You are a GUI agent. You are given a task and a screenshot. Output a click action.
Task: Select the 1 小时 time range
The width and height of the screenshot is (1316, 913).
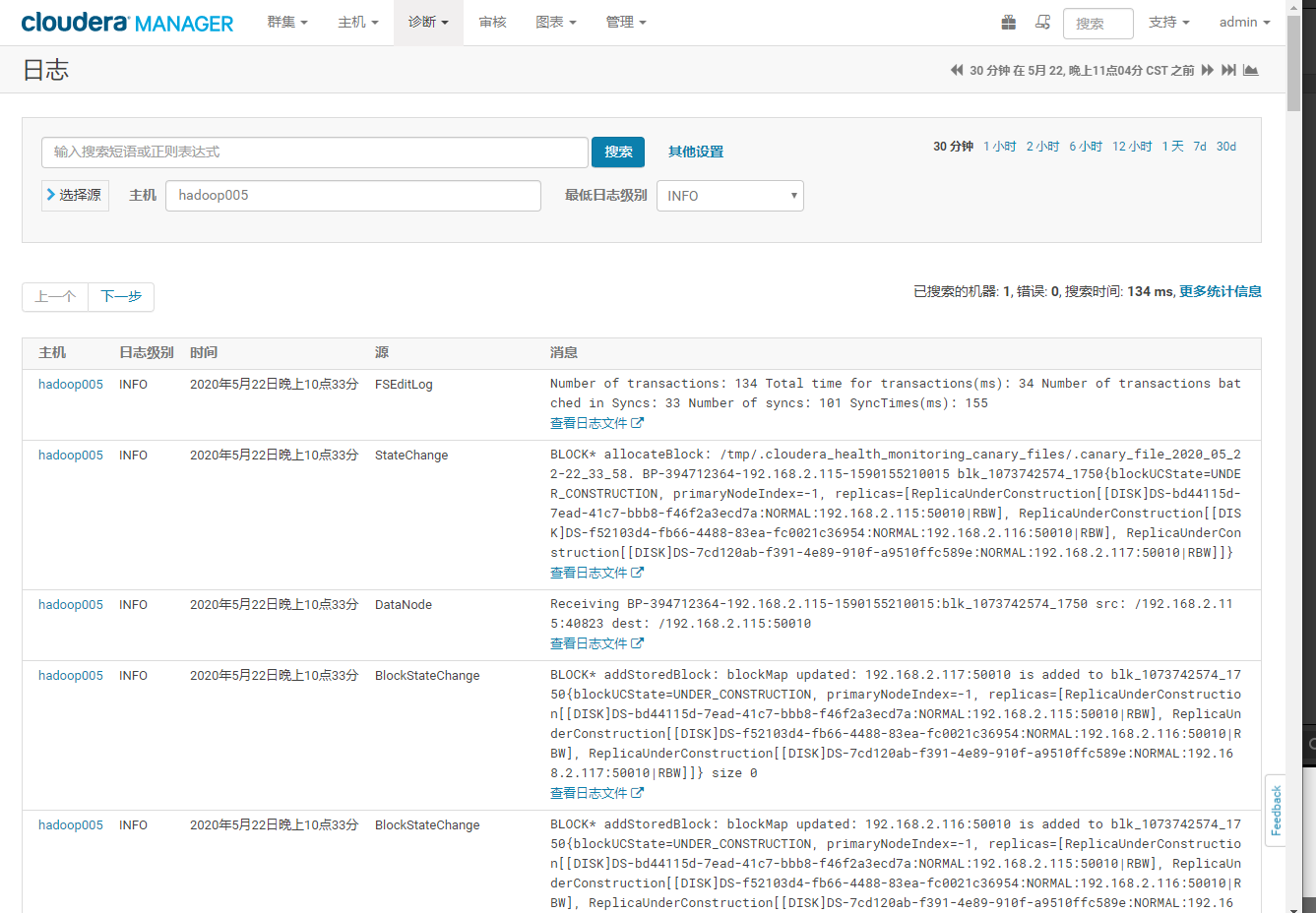click(1000, 147)
